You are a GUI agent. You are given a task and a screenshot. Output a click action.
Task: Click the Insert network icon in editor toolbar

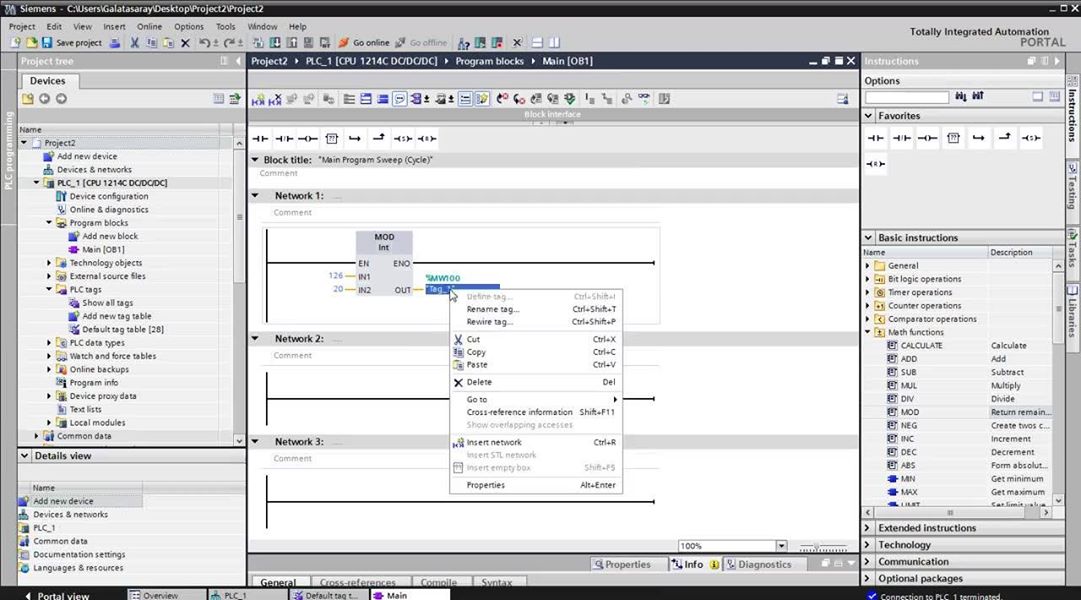[258, 99]
